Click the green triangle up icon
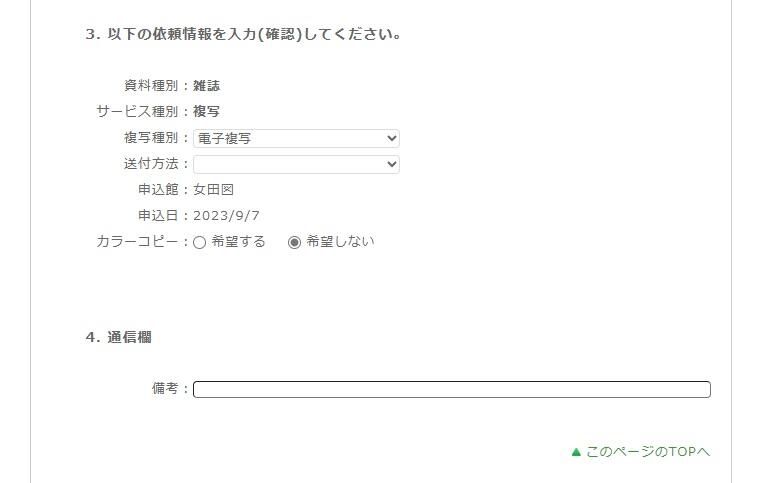760x483 pixels. [x=576, y=452]
